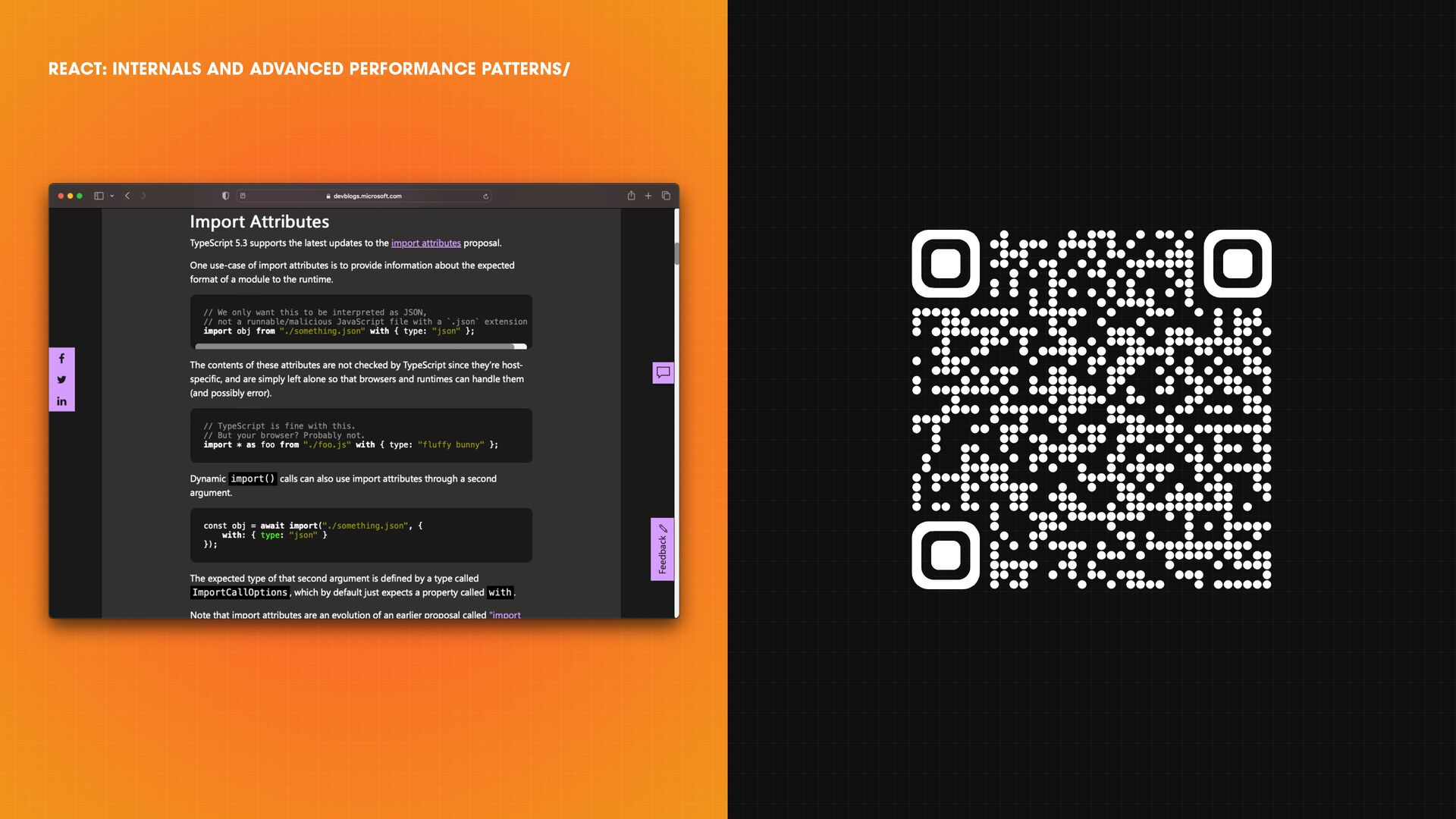Open the privacy report shield icon

pos(225,196)
